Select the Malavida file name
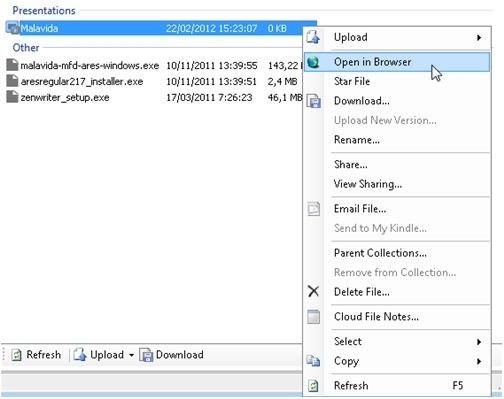 coord(39,28)
